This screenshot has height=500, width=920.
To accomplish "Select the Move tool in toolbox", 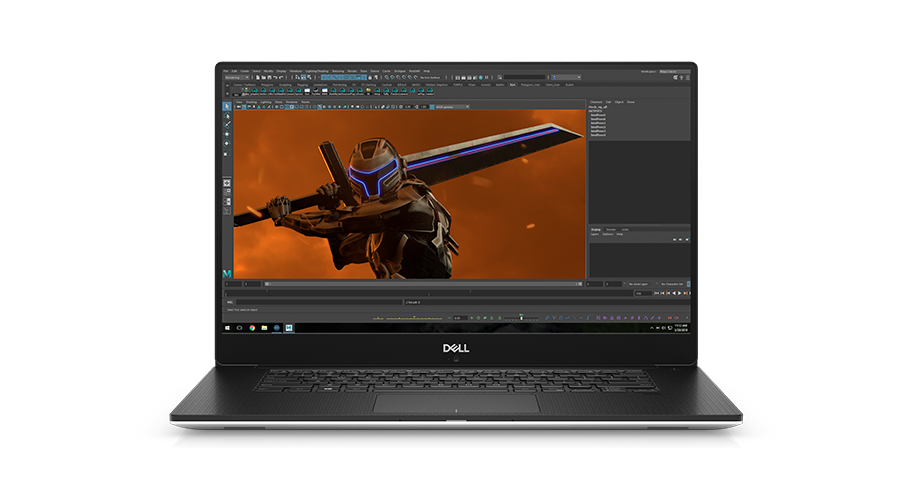I will [x=227, y=134].
